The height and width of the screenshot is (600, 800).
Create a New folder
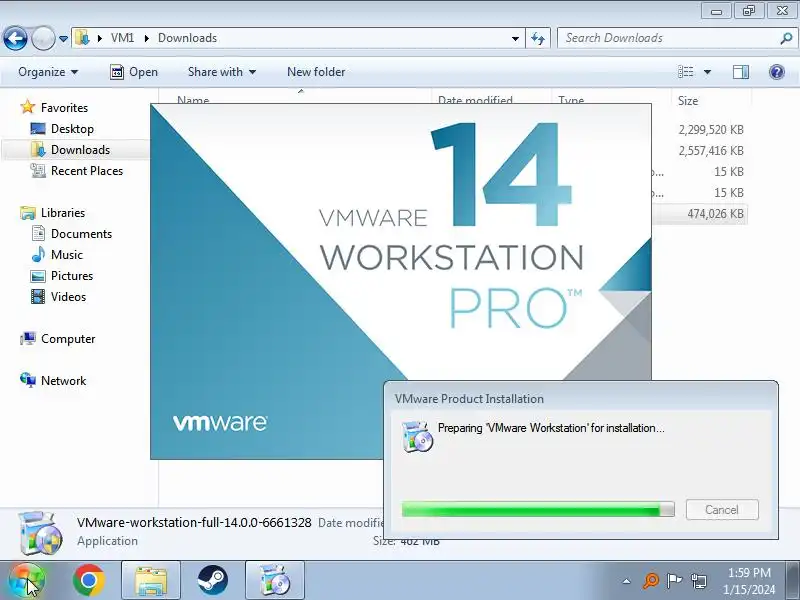point(316,72)
